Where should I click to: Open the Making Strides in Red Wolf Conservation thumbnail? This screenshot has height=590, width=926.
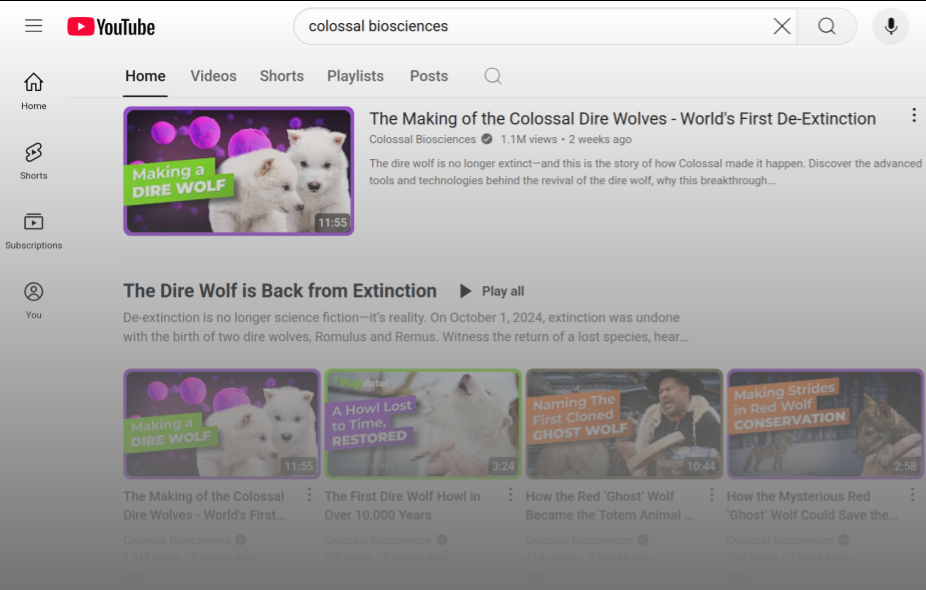pyautogui.click(x=825, y=423)
